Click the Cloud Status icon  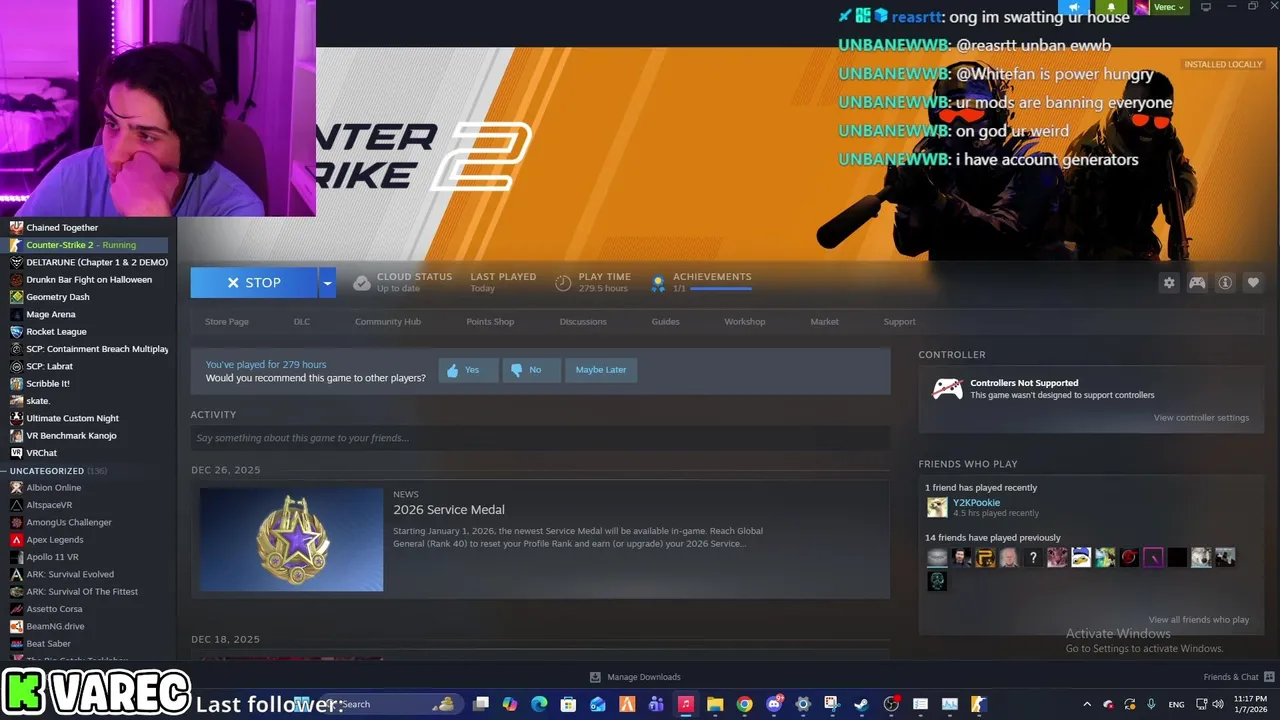pyautogui.click(x=362, y=283)
